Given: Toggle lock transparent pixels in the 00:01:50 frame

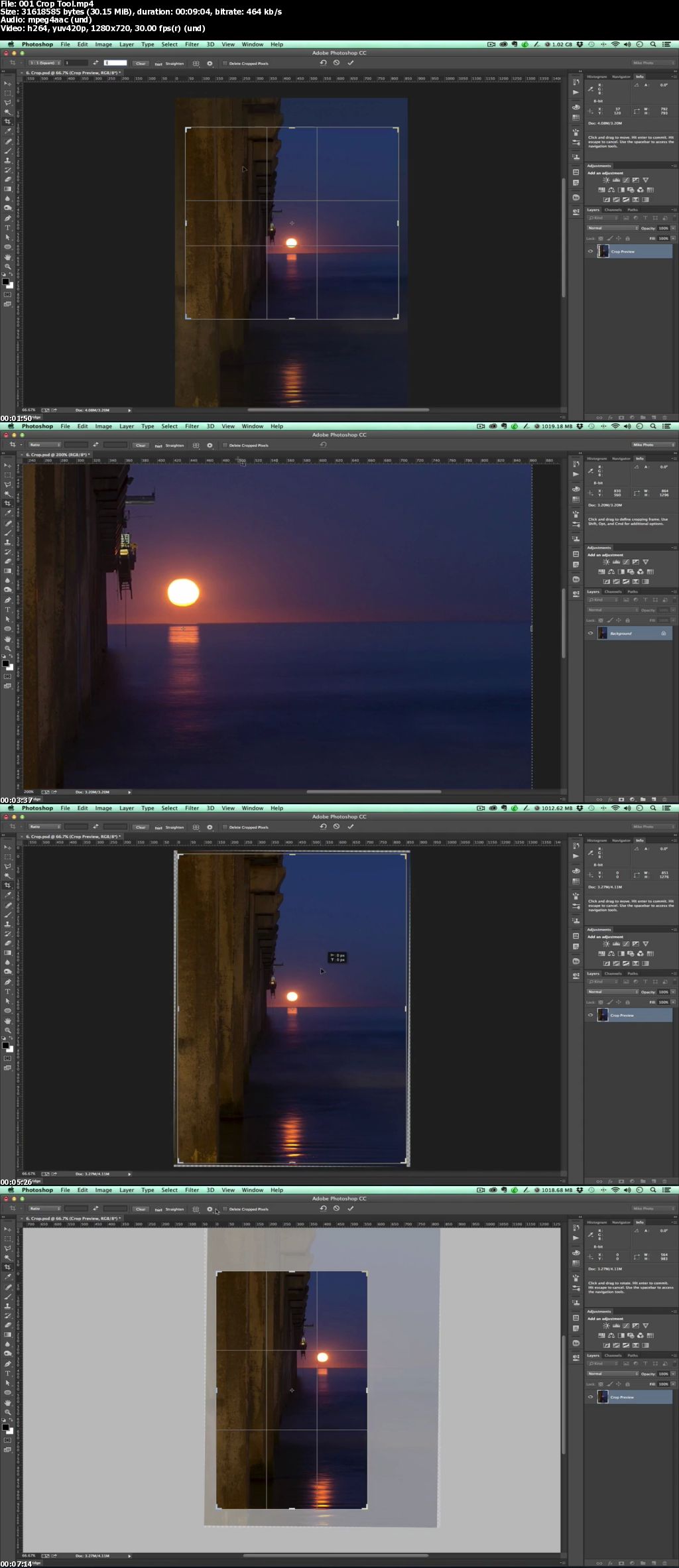Looking at the screenshot, I should tap(601, 239).
